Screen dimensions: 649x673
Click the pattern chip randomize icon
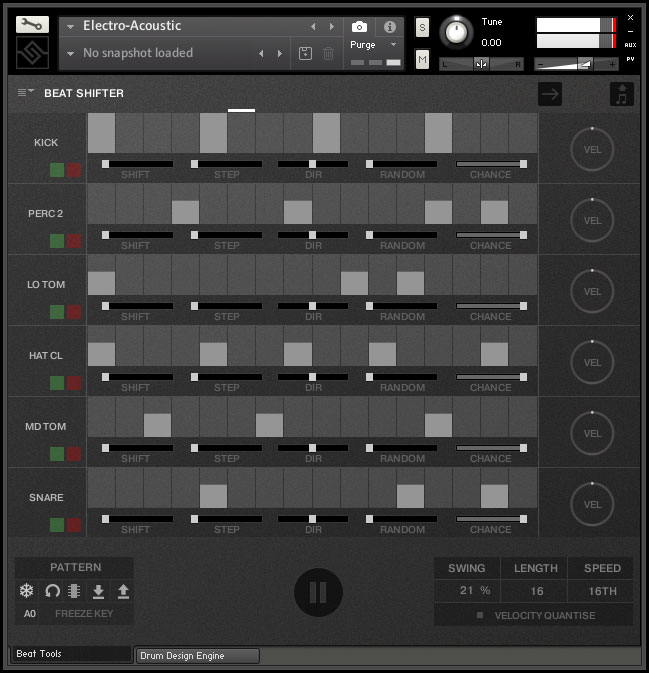pos(74,591)
